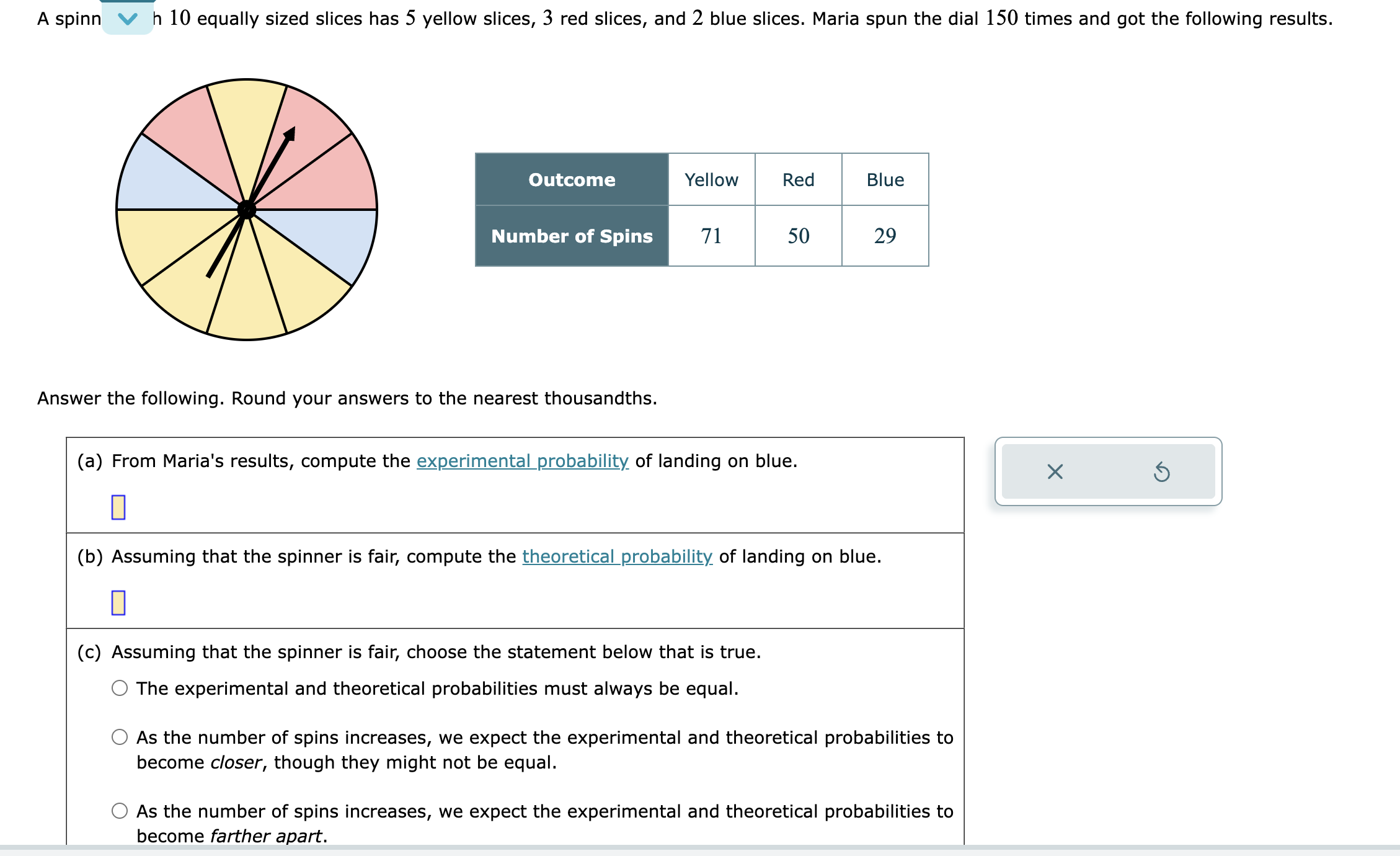Select the first radio option about probabilities always equal
The height and width of the screenshot is (856, 1400).
pos(119,687)
